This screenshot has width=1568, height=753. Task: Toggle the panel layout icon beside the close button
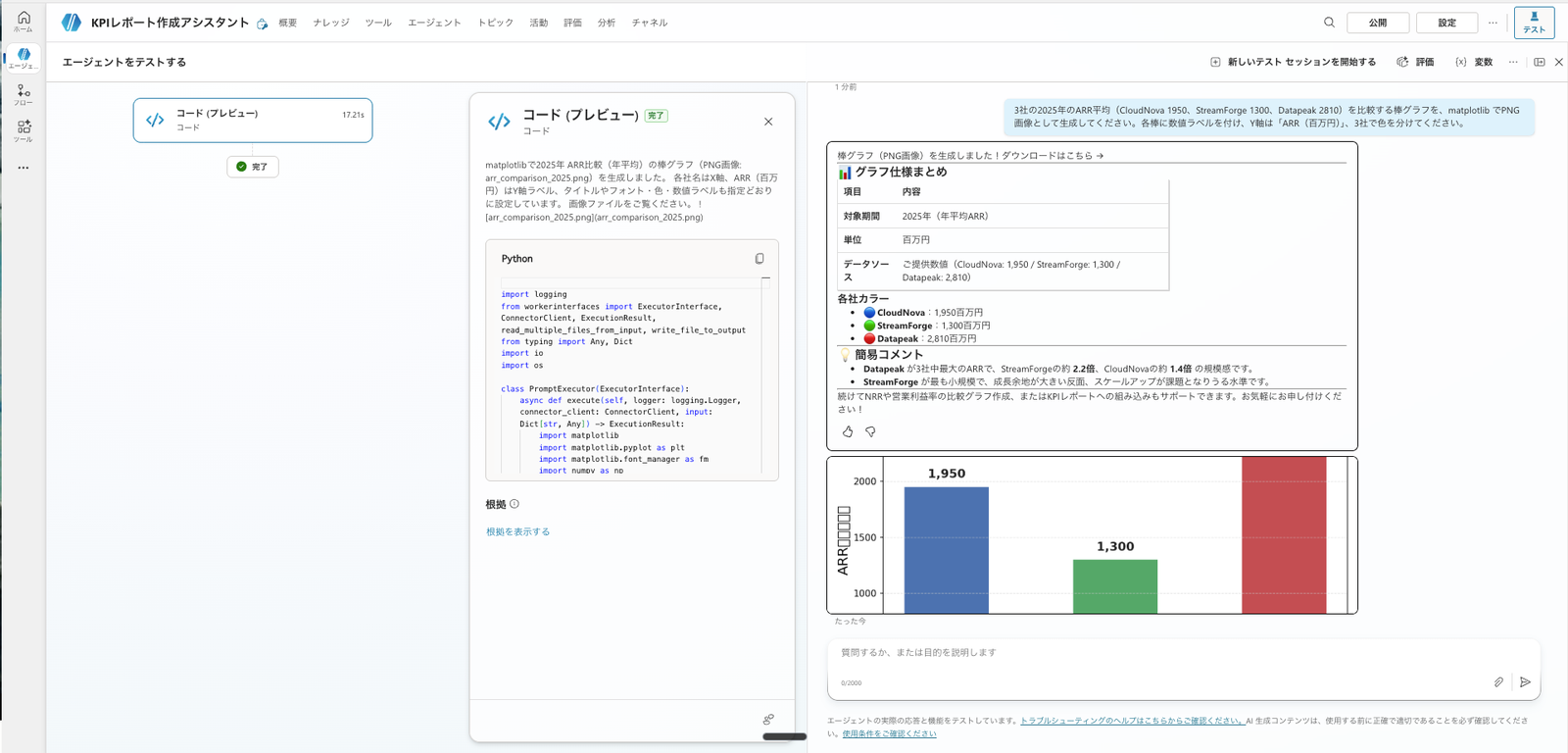1540,62
